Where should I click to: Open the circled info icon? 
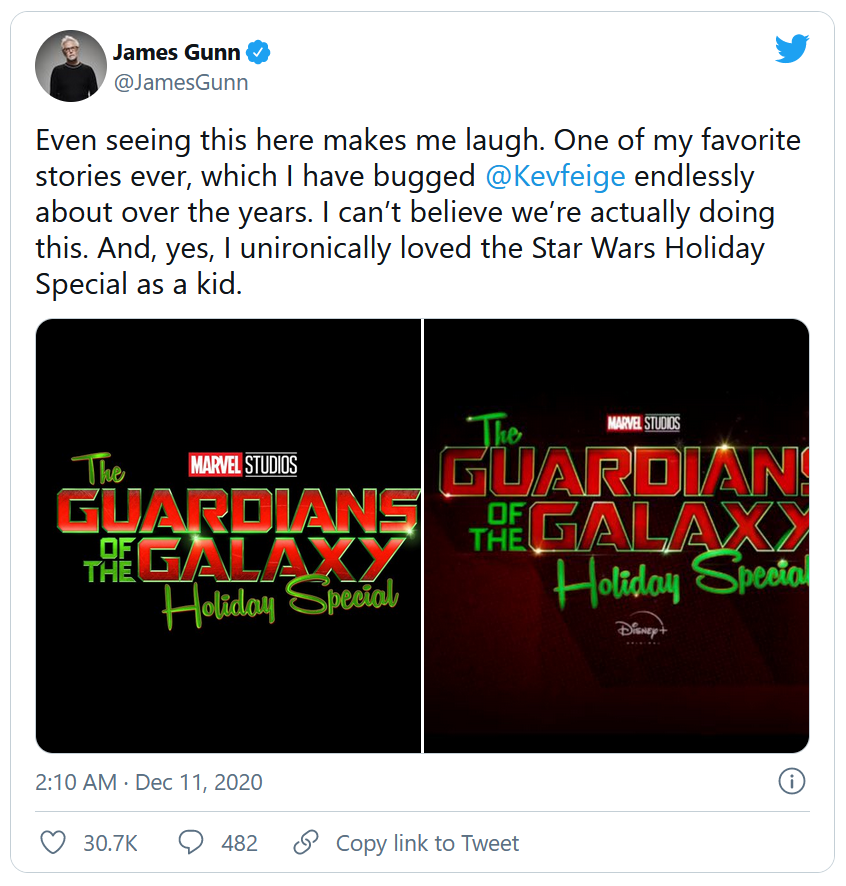pos(791,781)
